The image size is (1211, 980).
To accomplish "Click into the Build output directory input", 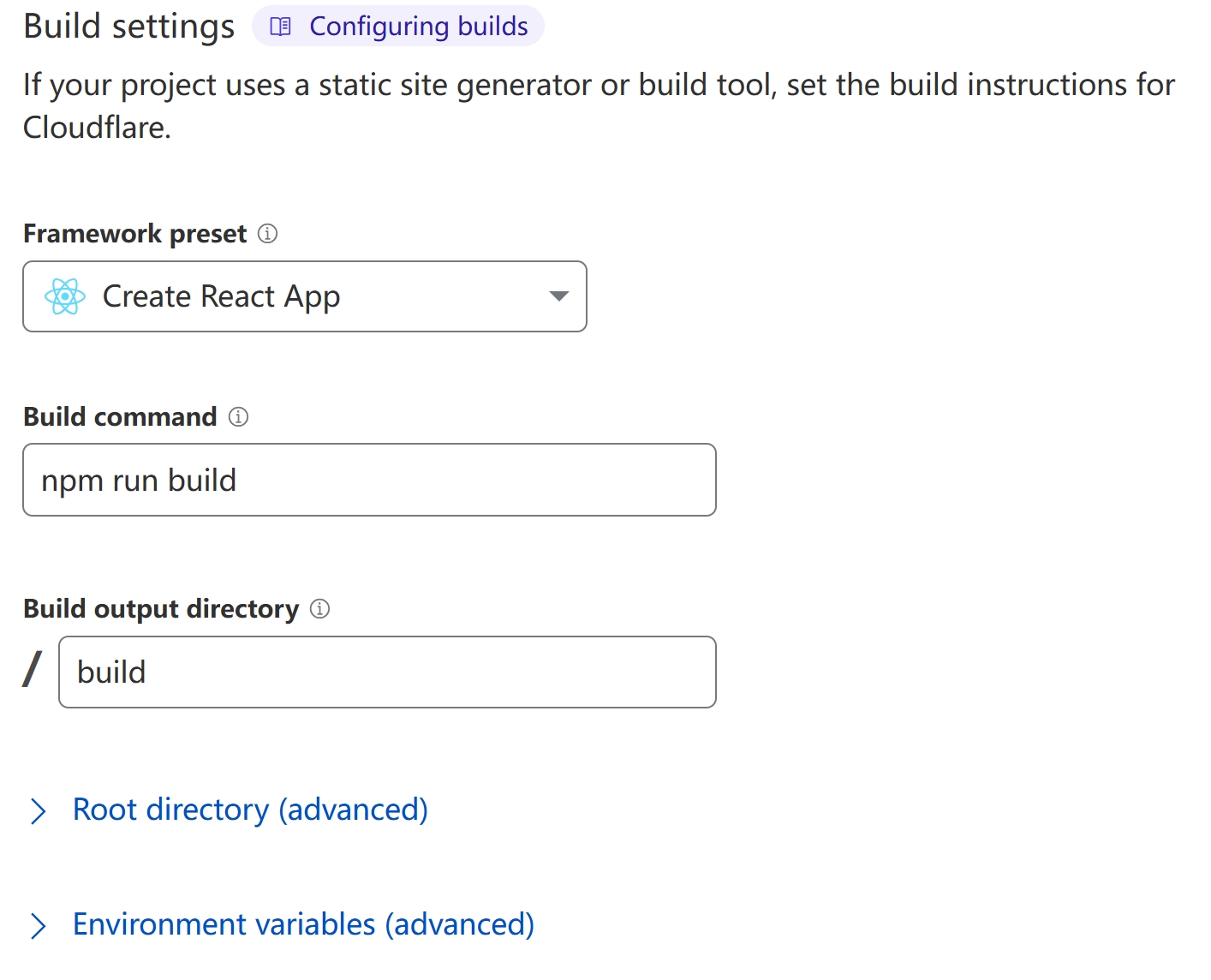I will (387, 672).
